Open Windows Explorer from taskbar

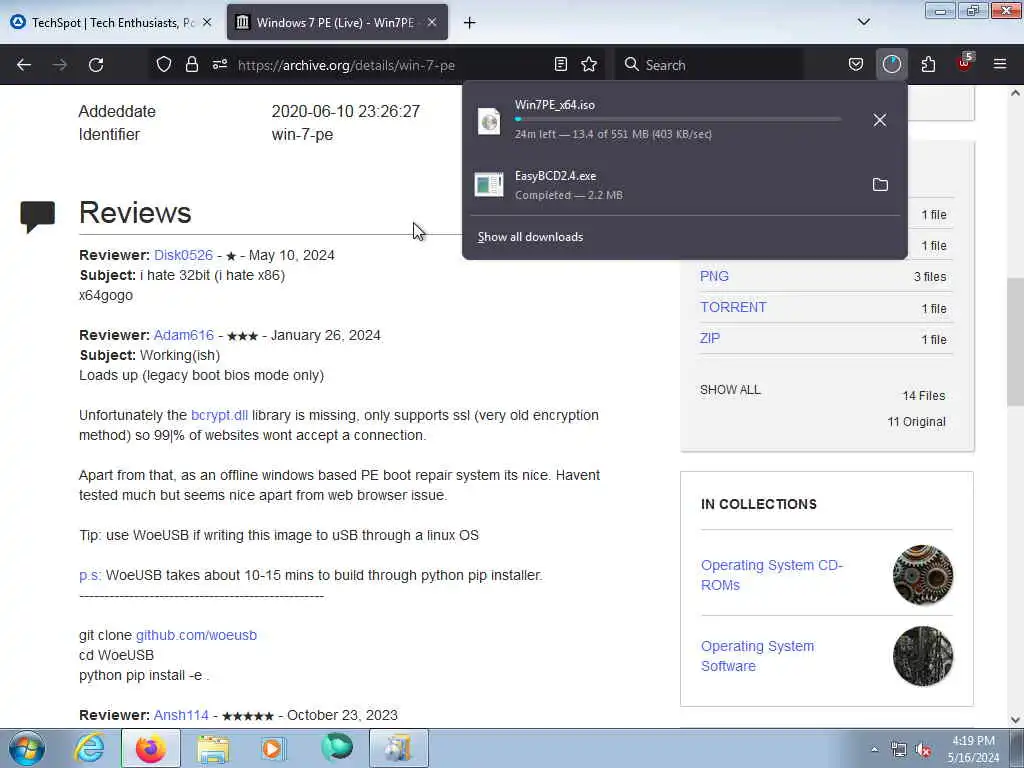click(x=214, y=748)
